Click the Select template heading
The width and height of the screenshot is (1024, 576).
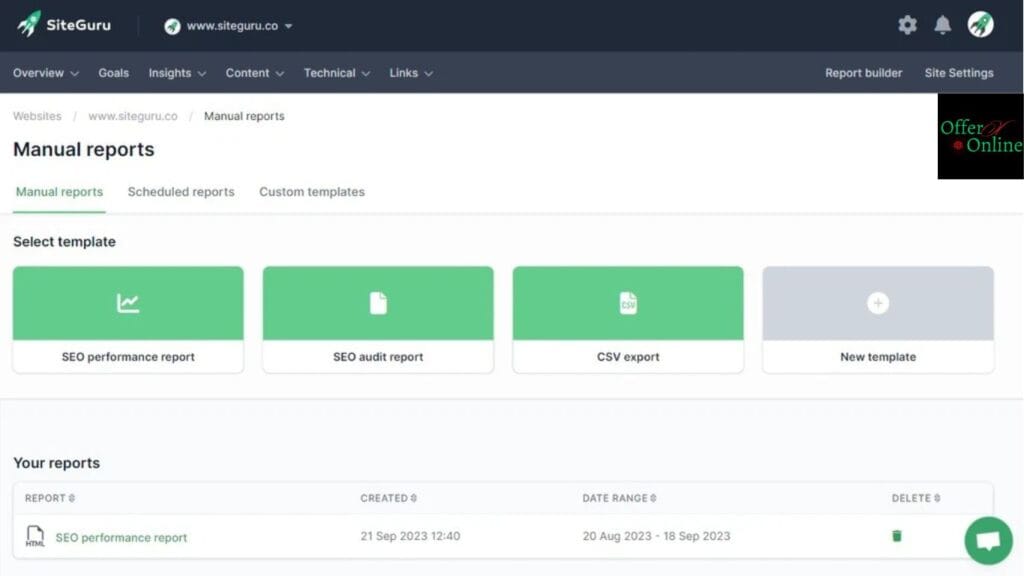[64, 242]
